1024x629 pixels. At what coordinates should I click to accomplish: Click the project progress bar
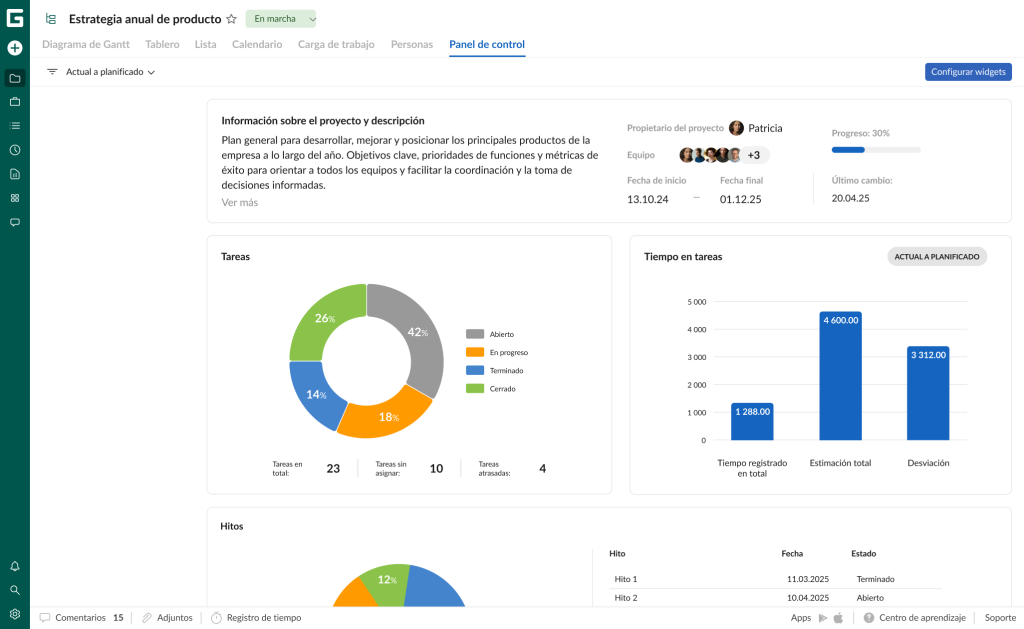click(x=876, y=150)
